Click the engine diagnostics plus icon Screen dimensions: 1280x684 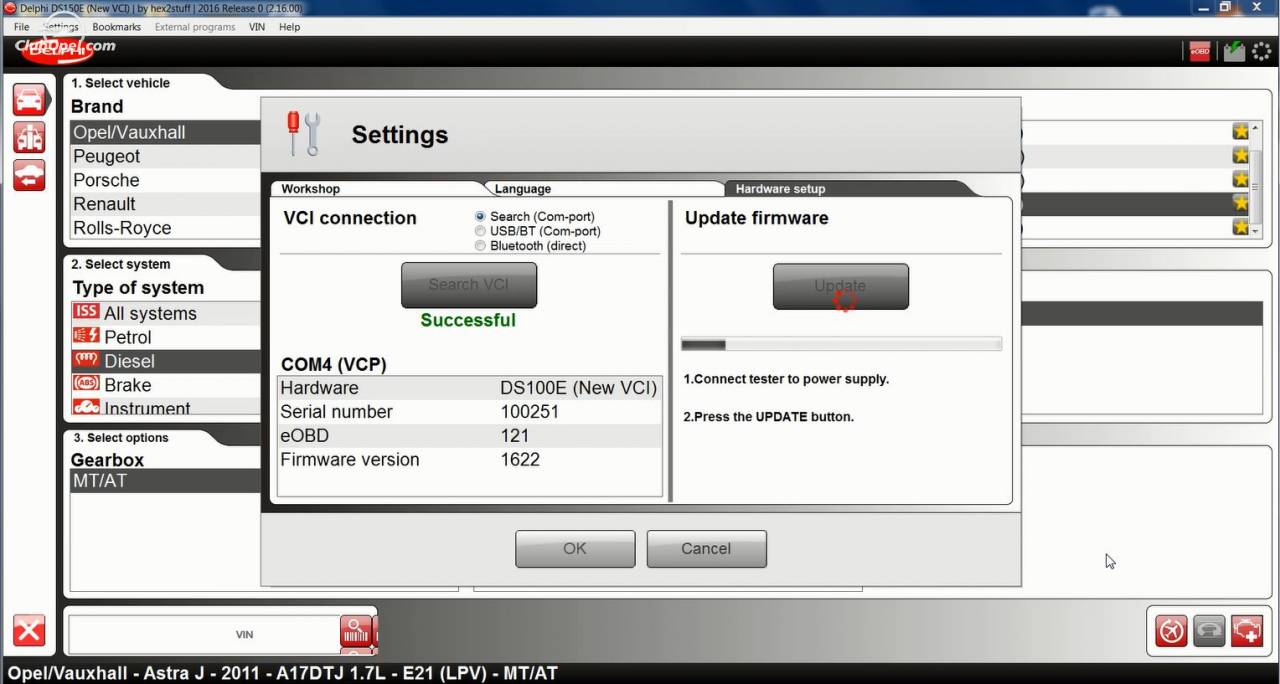1247,631
